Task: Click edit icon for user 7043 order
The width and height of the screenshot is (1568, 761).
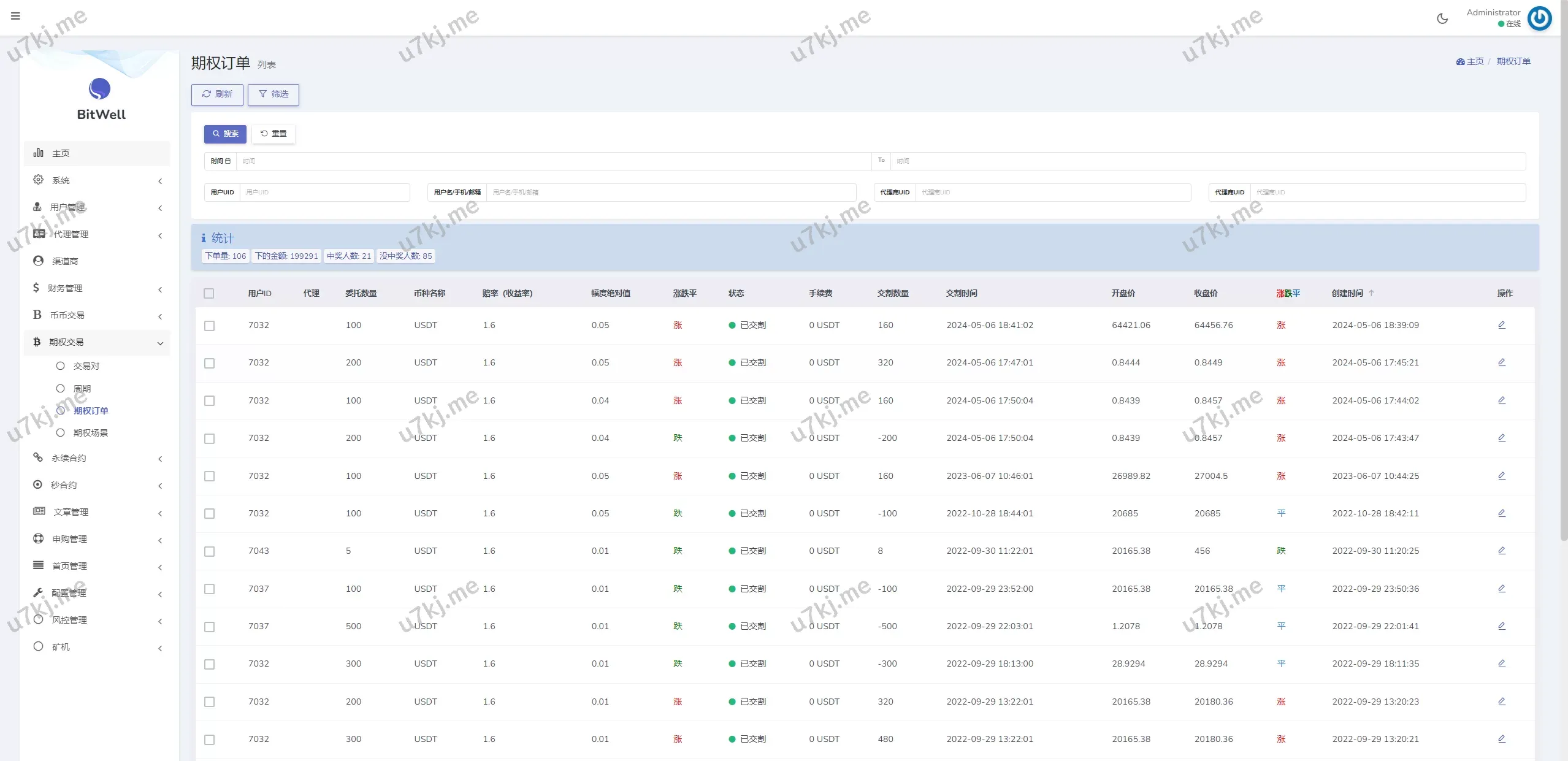Action: (1501, 551)
